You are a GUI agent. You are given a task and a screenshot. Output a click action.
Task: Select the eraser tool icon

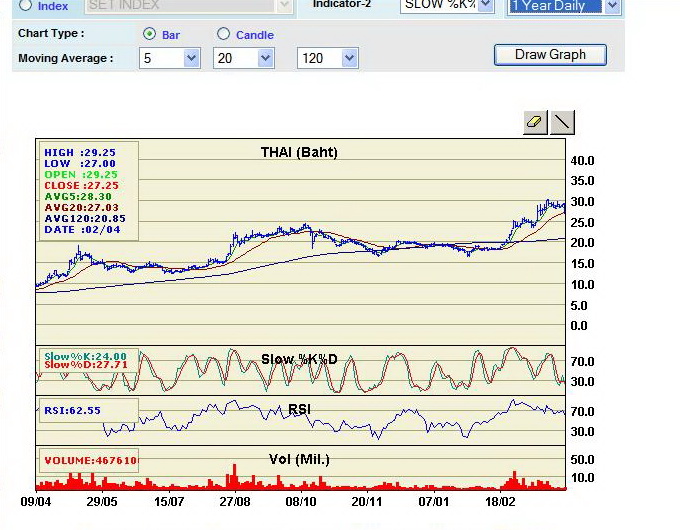coord(536,122)
